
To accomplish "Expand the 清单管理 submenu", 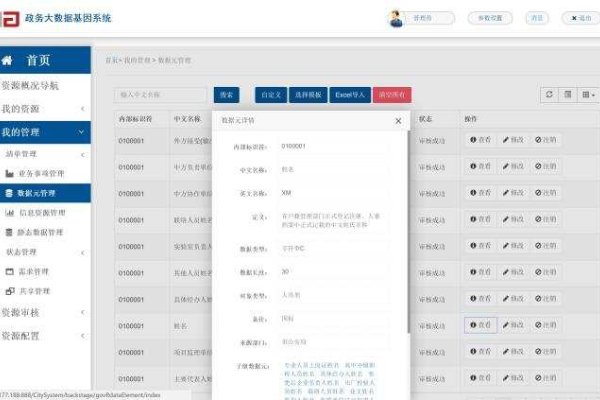I will tap(45, 154).
